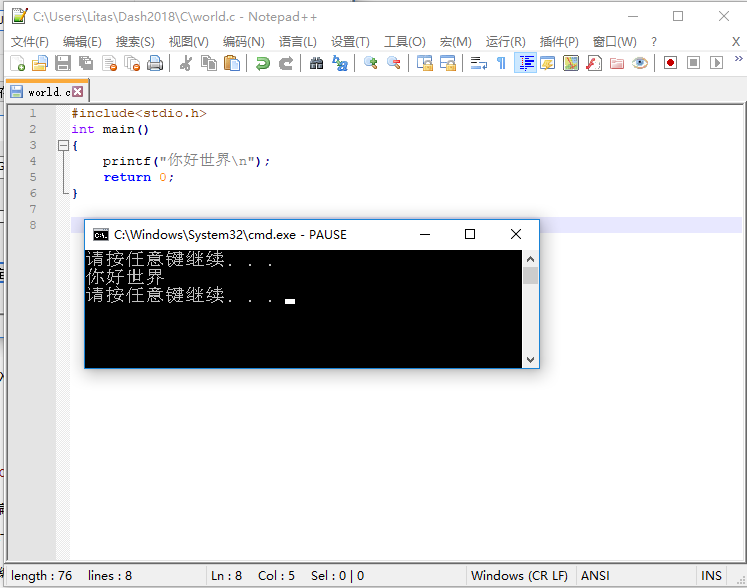Open Find using the binoculars icon

316,63
